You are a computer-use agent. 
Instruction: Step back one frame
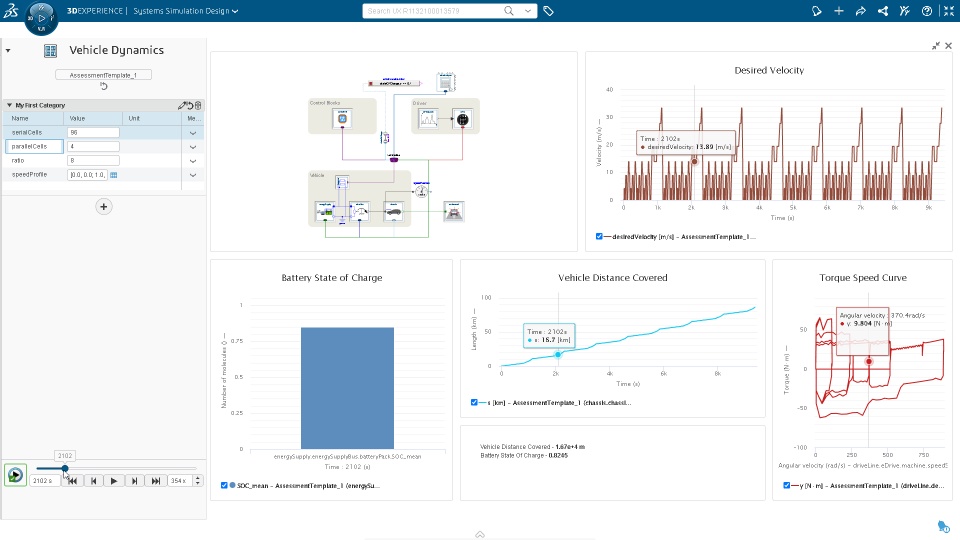(x=94, y=481)
